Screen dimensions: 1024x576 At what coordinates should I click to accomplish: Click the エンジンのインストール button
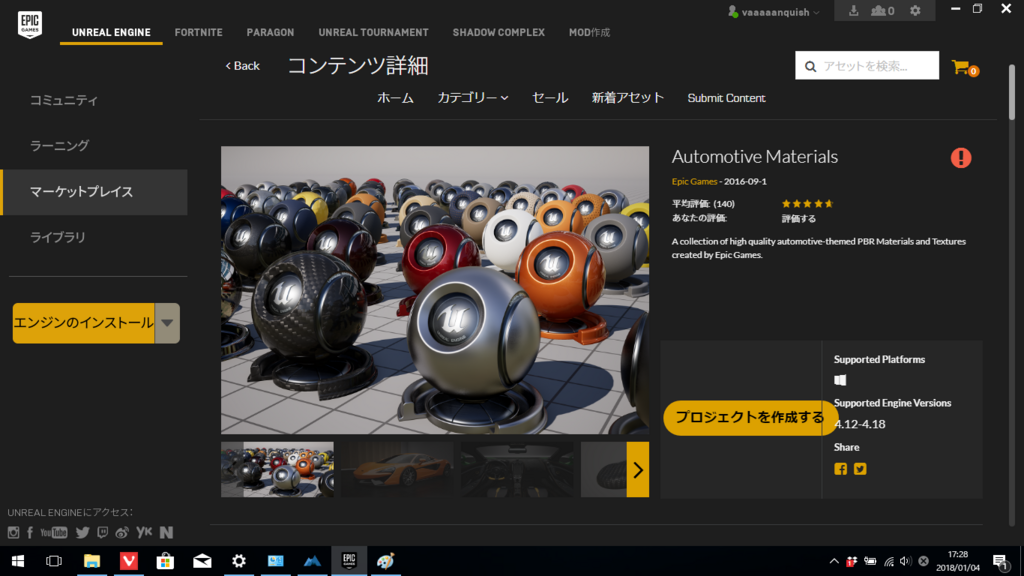[84, 323]
